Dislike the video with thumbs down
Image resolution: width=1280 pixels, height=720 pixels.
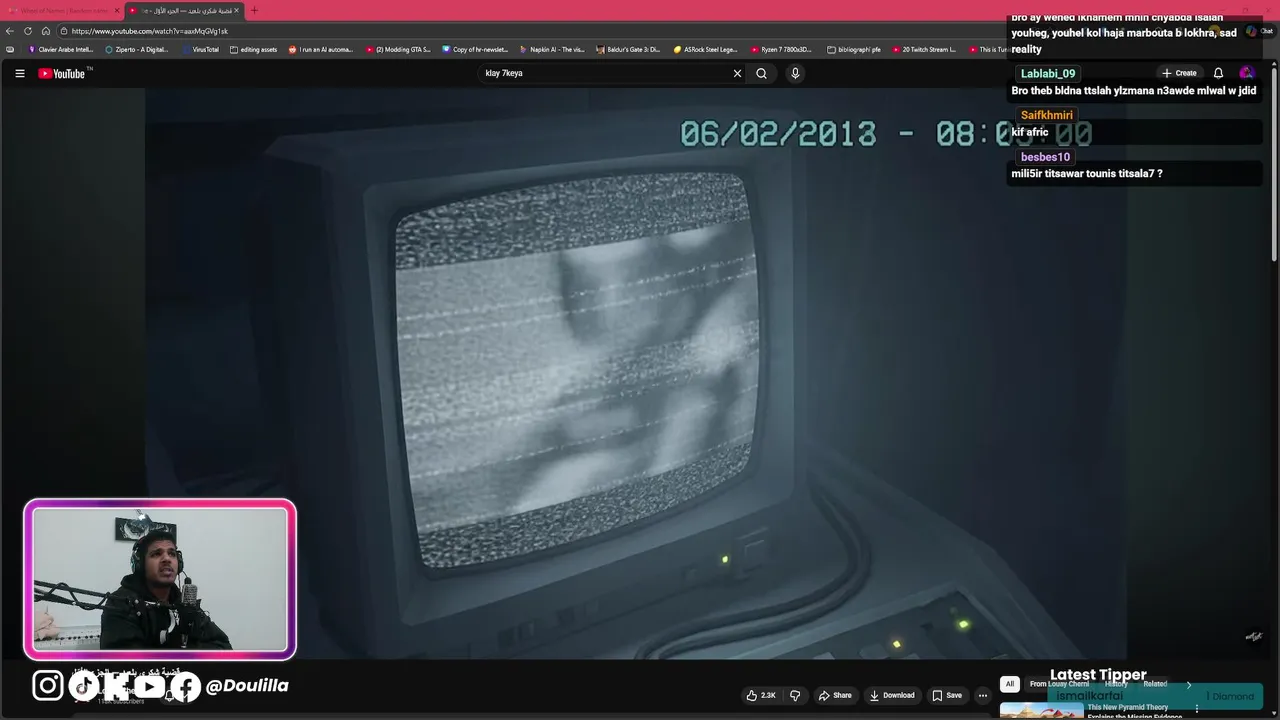(795, 695)
